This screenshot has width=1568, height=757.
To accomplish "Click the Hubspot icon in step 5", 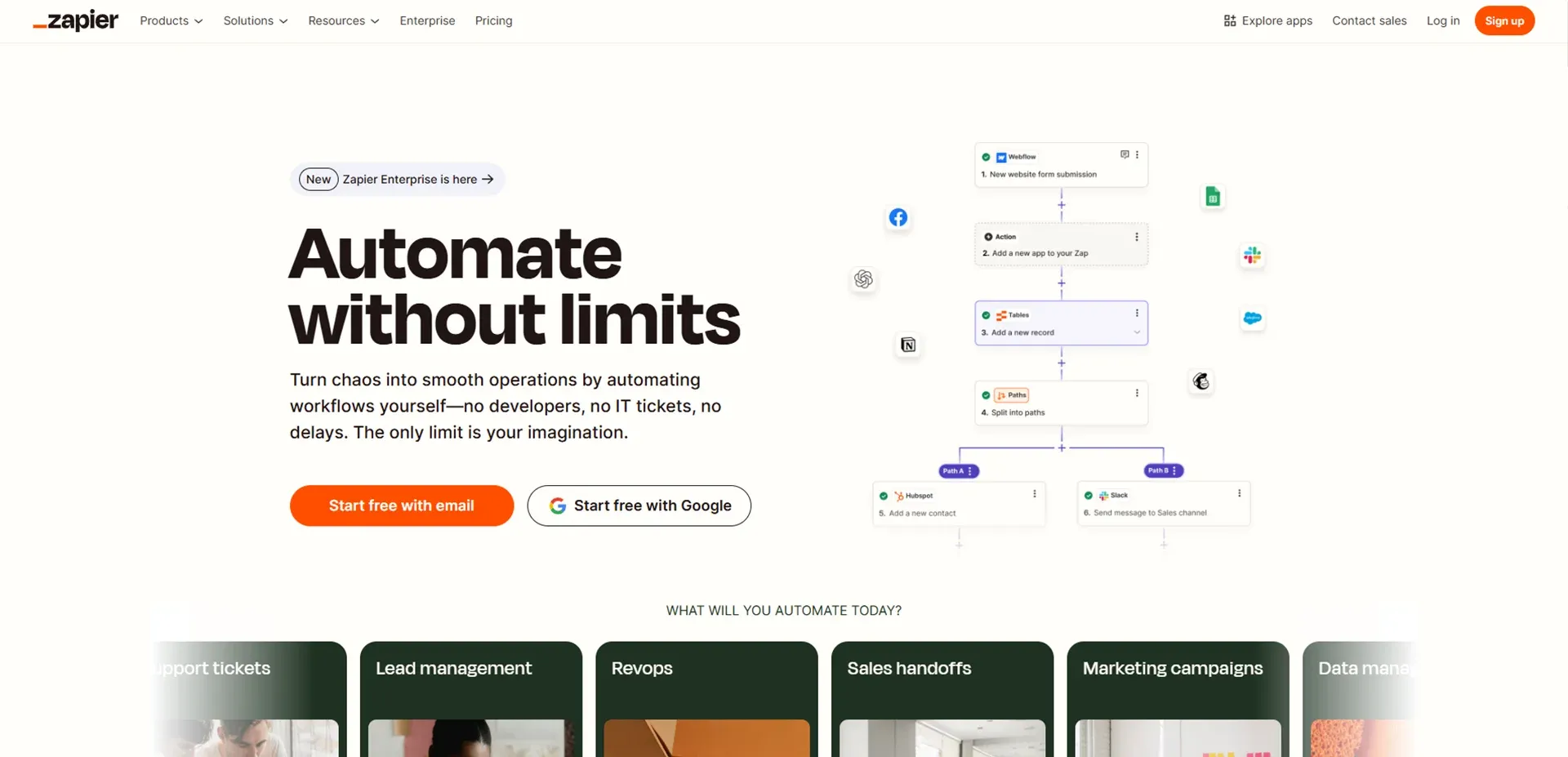I will pos(899,496).
